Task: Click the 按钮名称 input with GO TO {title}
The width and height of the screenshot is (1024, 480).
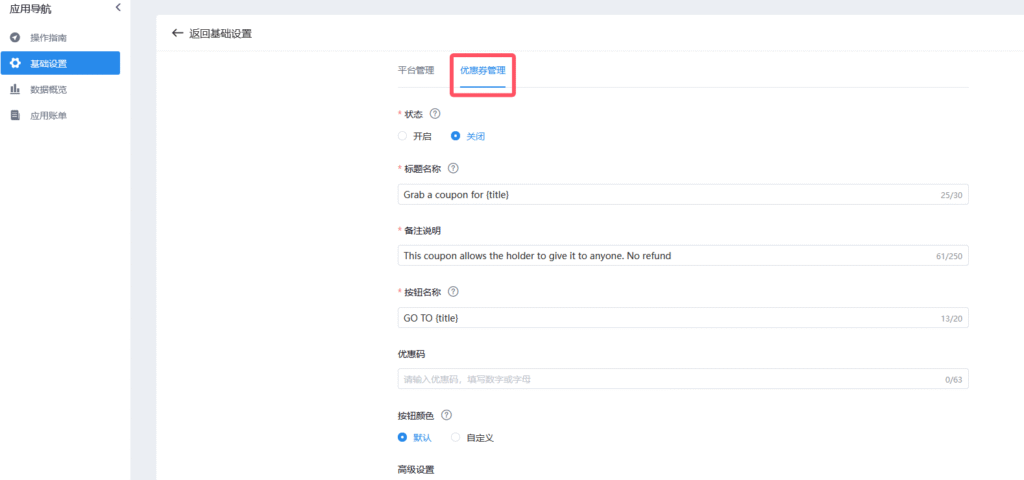Action: coord(683,317)
